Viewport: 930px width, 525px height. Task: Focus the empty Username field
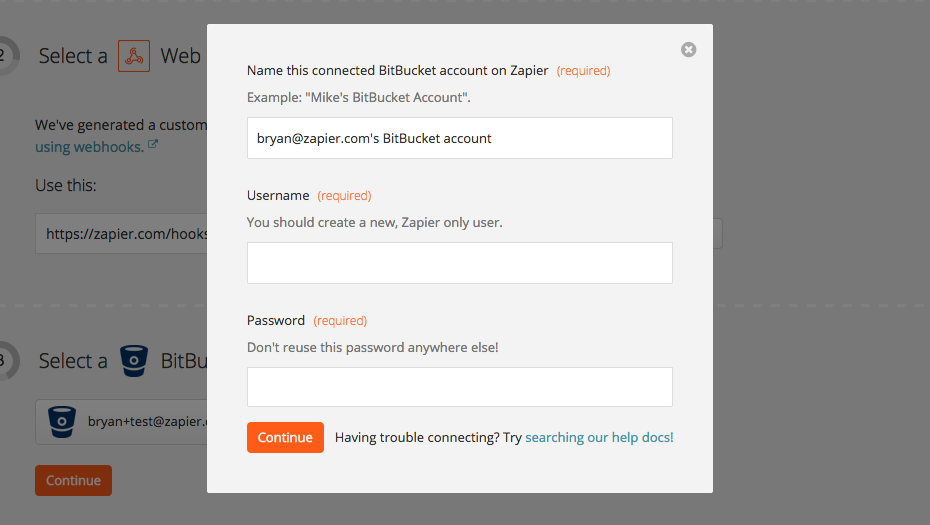[x=460, y=263]
